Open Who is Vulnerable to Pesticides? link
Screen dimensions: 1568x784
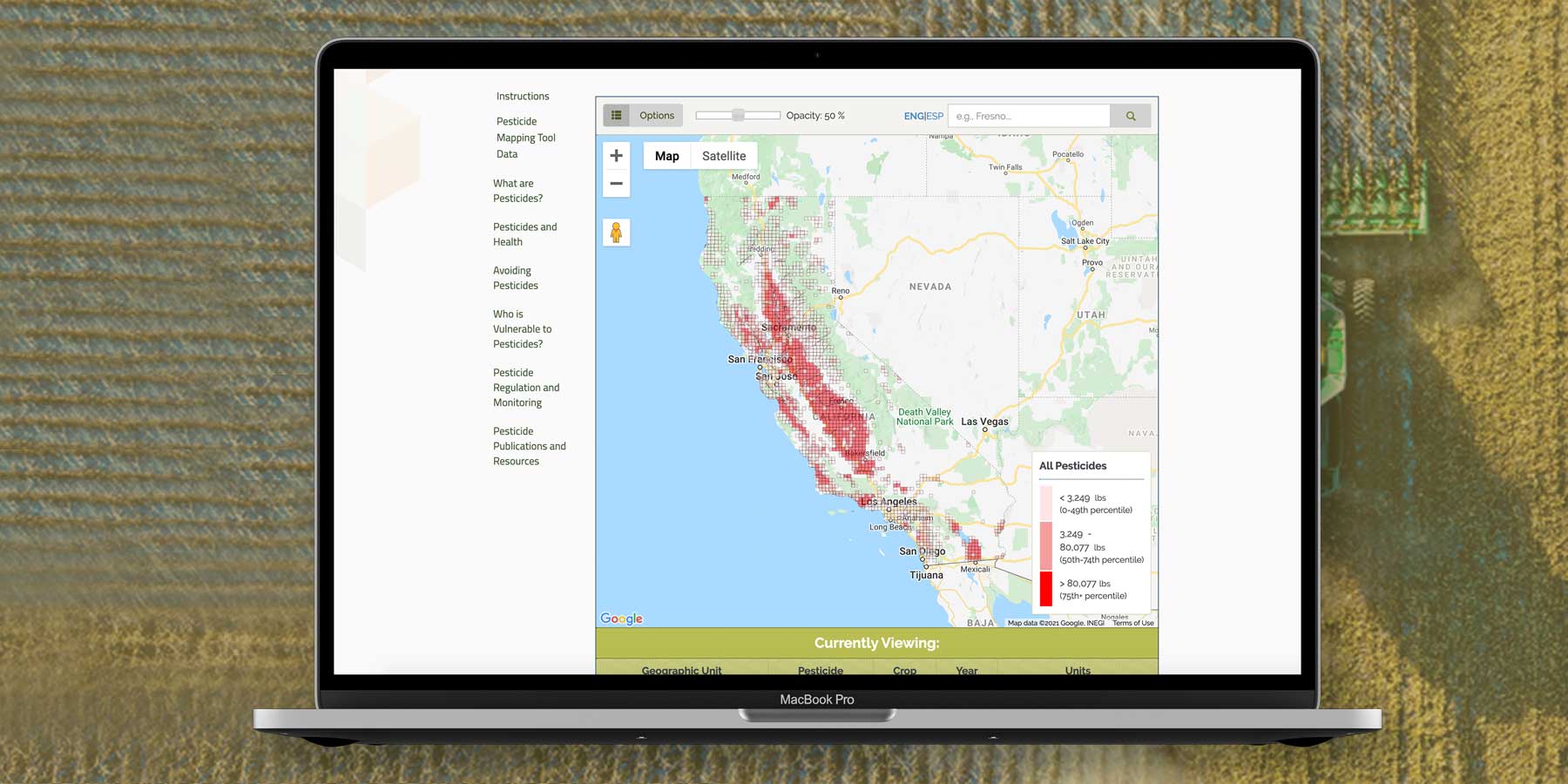(x=523, y=329)
